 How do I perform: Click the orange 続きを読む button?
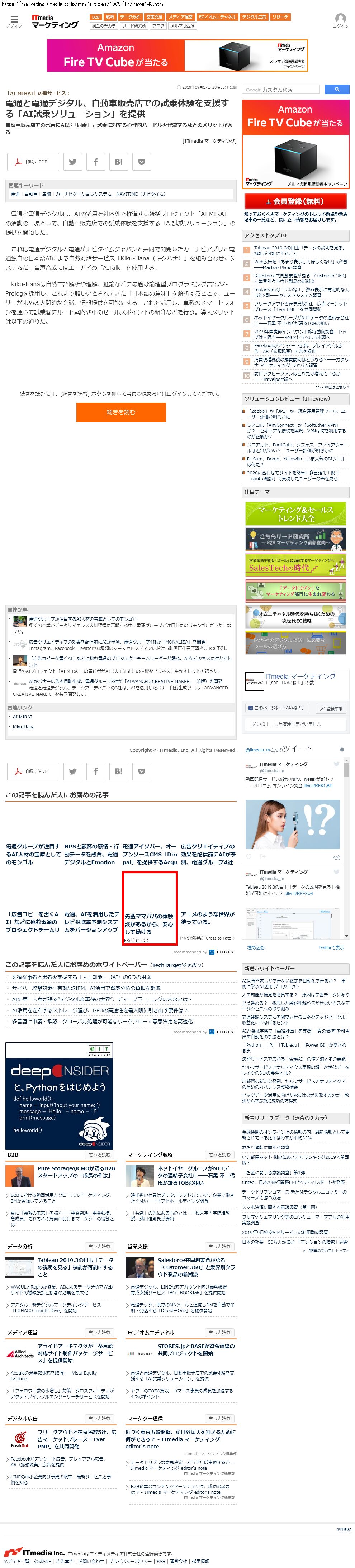pos(121,412)
